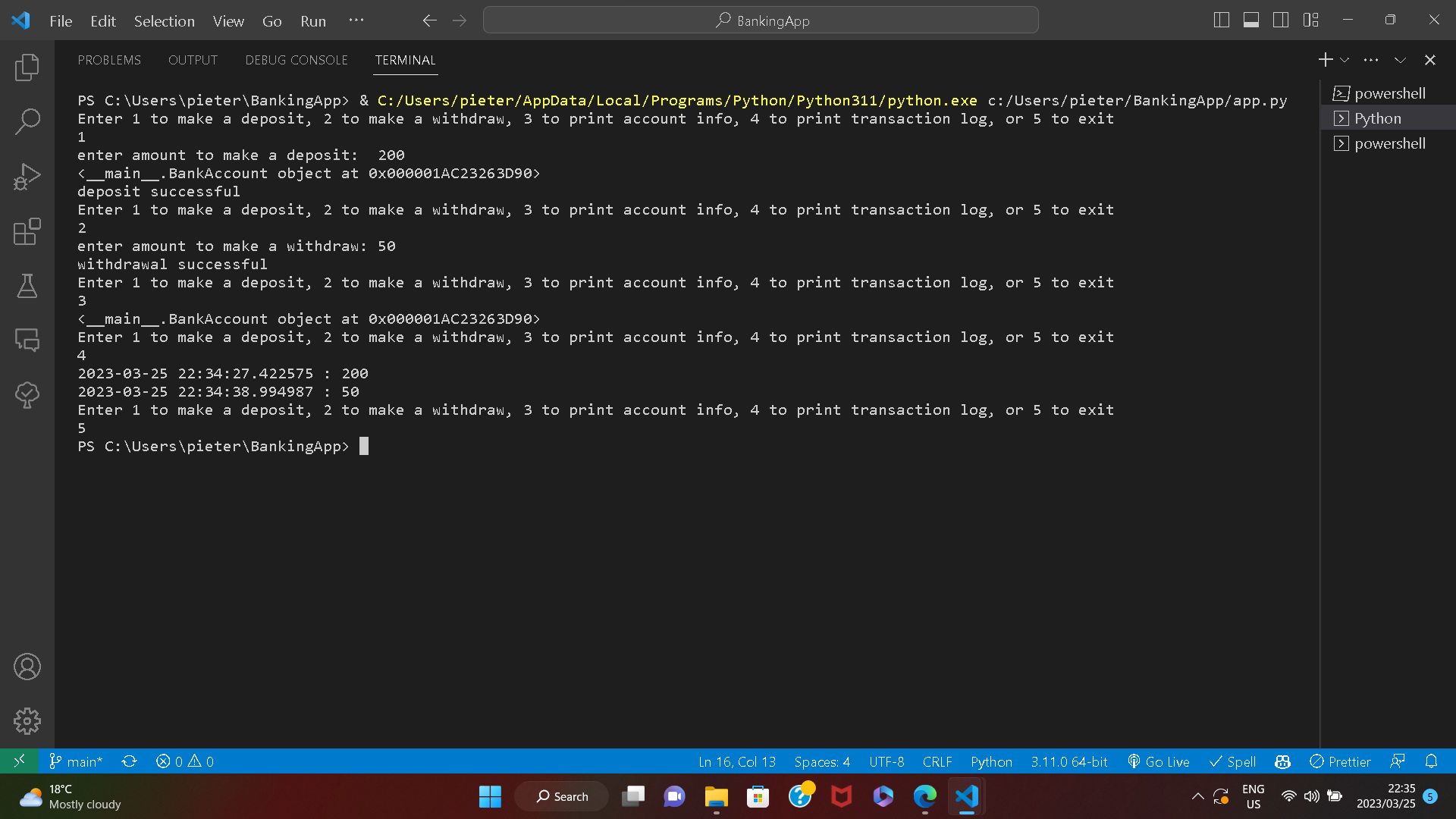Toggle the secondary side bar layout button

pyautogui.click(x=1281, y=20)
